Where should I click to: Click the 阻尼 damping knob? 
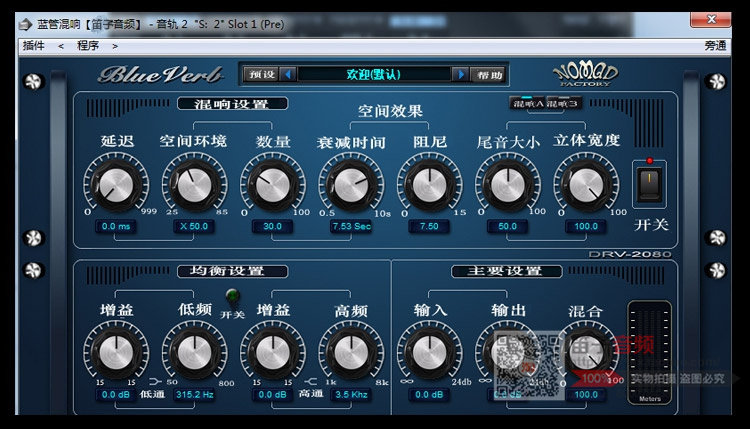point(430,185)
